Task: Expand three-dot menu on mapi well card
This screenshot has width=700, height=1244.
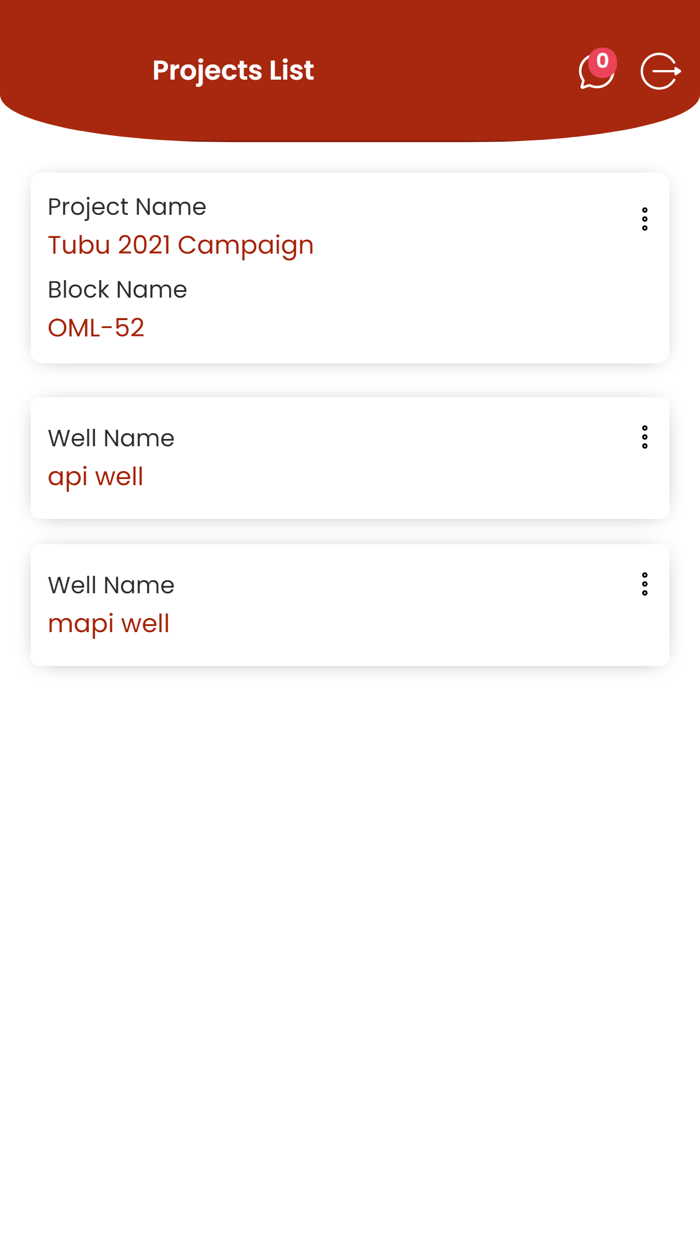Action: (x=645, y=584)
